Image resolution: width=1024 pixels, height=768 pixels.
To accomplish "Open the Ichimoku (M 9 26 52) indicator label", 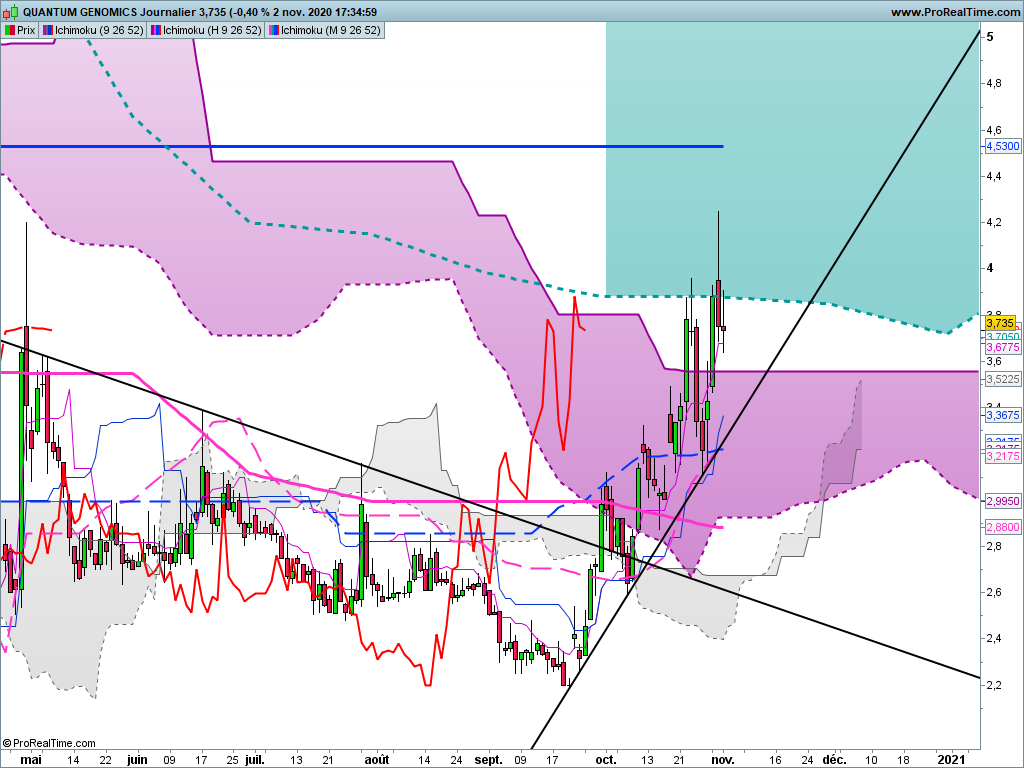I will [324, 30].
